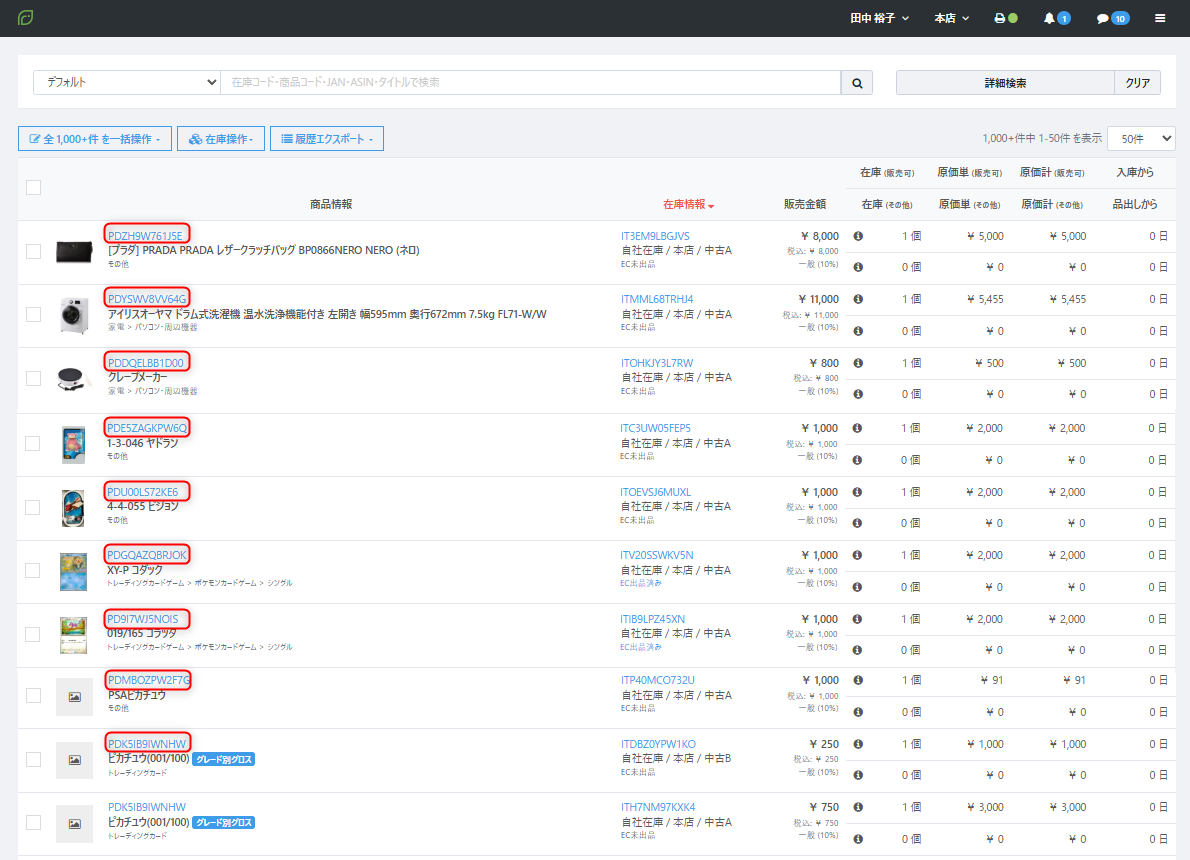
Task: Click the green leaf logo icon
Action: [x=26, y=18]
